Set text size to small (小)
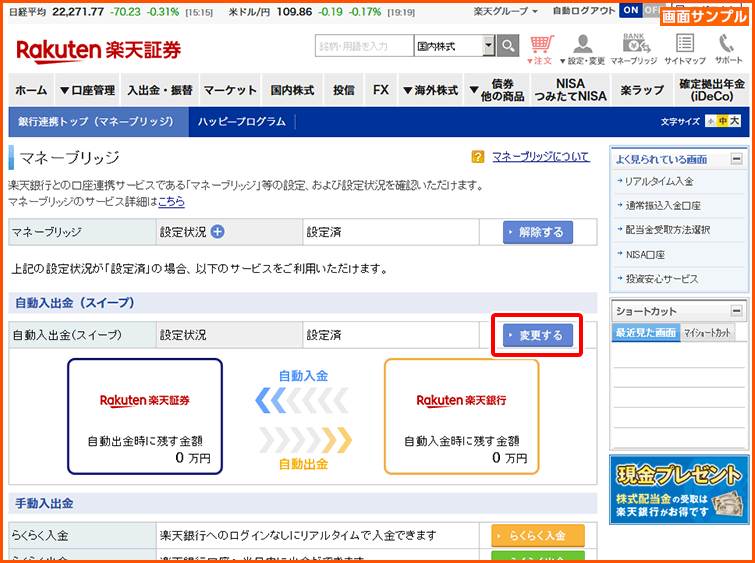The image size is (755, 563). 711,121
